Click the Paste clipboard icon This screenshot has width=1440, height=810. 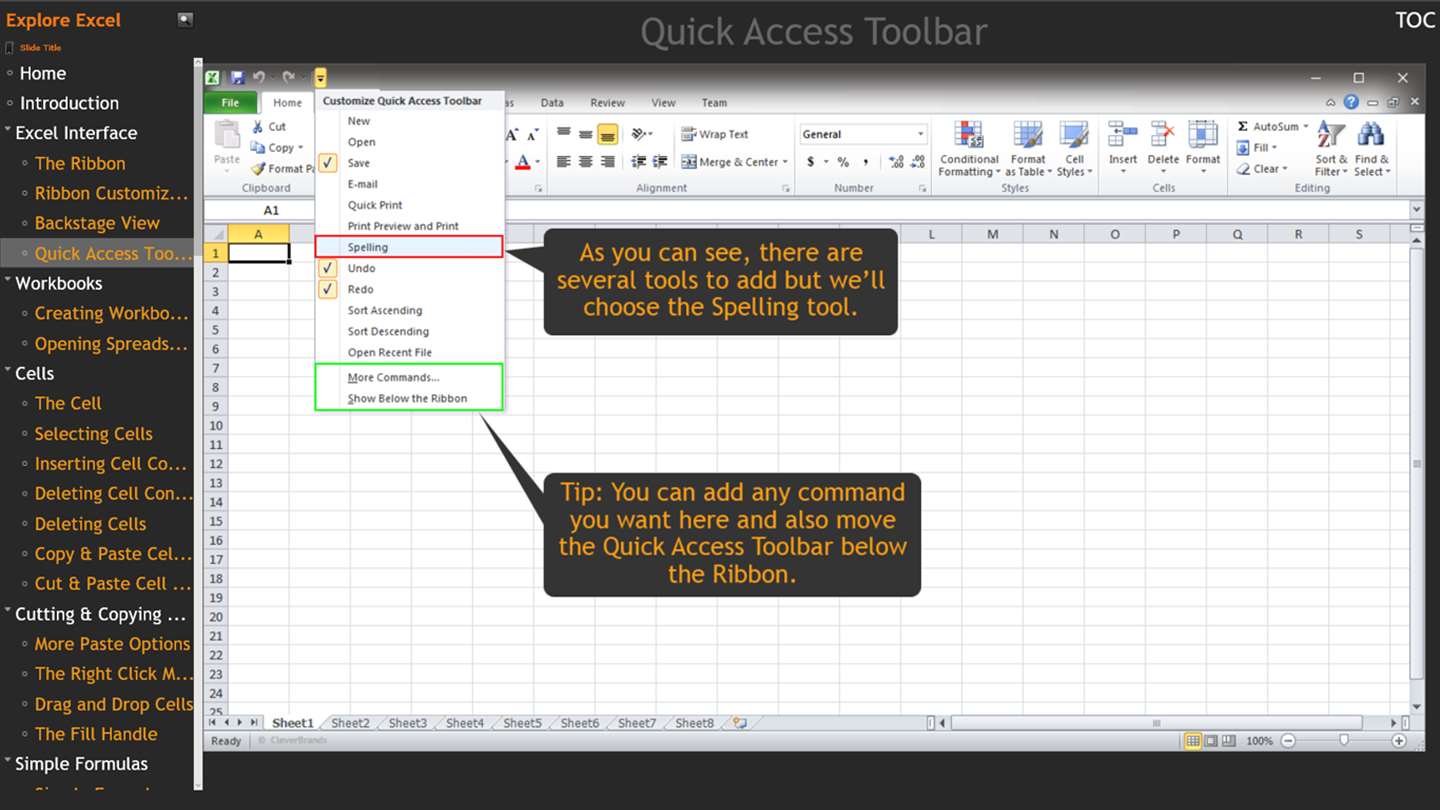pos(227,135)
